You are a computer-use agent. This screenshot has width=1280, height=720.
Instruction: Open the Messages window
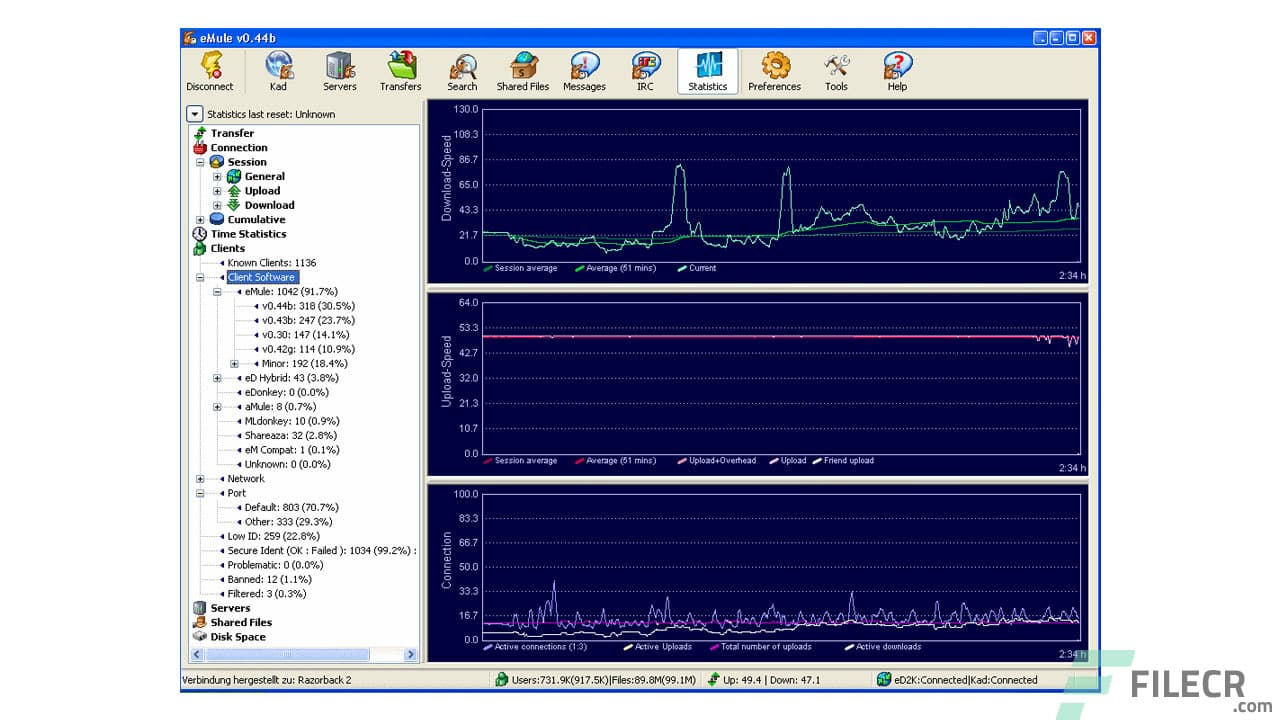click(x=583, y=70)
